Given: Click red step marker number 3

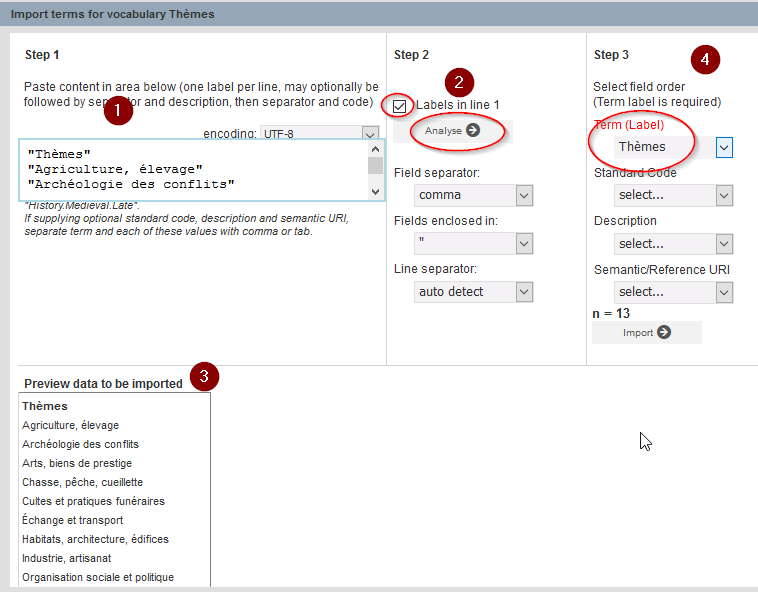Looking at the screenshot, I should [204, 377].
